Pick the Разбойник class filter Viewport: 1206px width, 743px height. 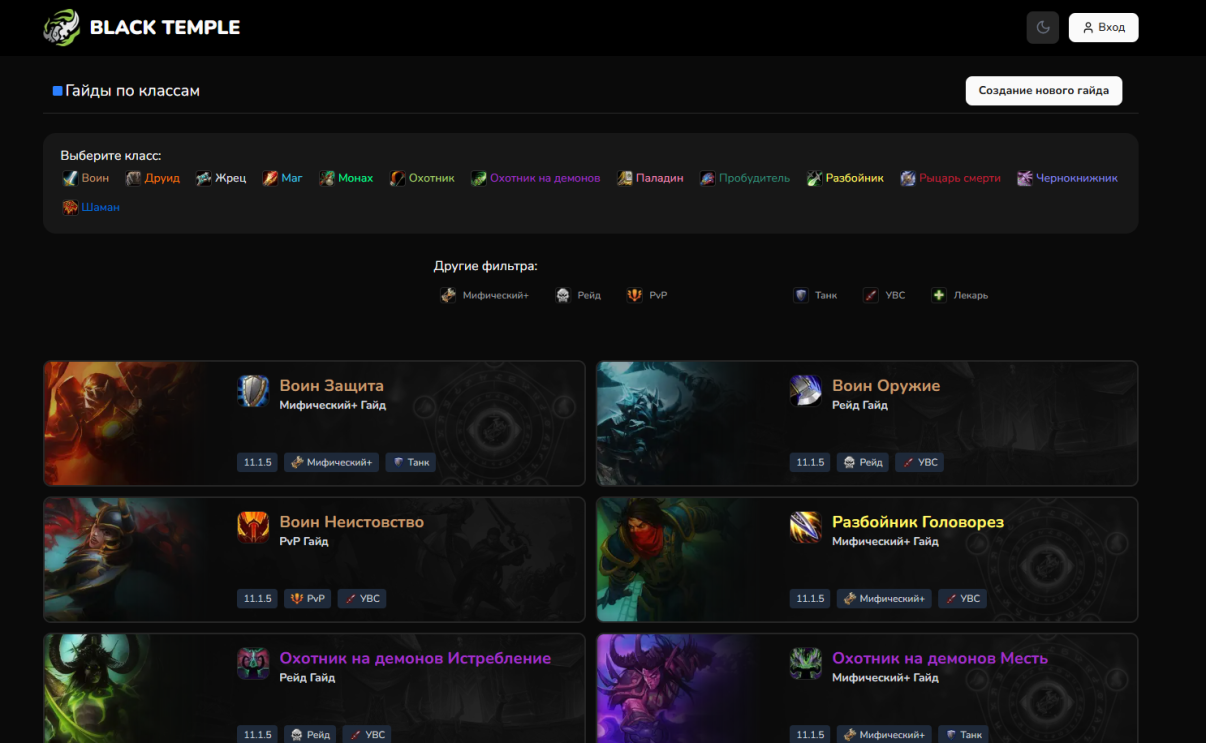tap(846, 178)
